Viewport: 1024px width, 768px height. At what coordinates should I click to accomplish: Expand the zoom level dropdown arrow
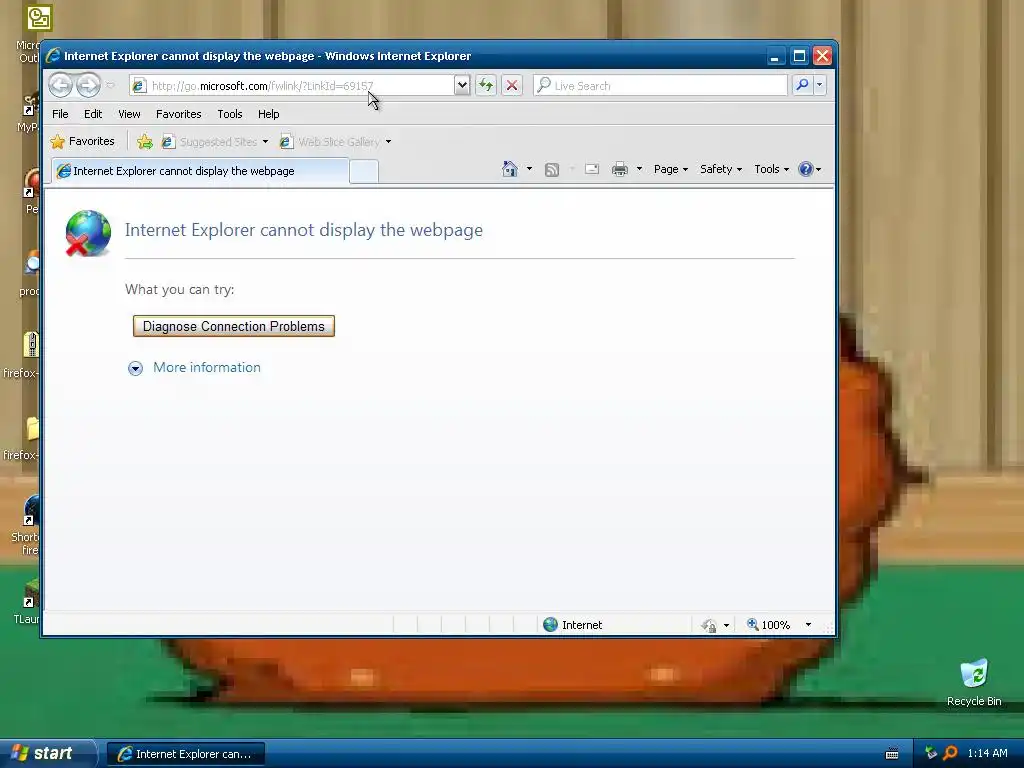[808, 625]
